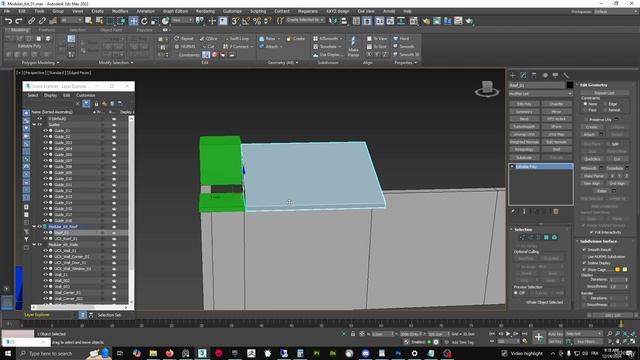Open the Modify tab of the command panel

(524, 75)
